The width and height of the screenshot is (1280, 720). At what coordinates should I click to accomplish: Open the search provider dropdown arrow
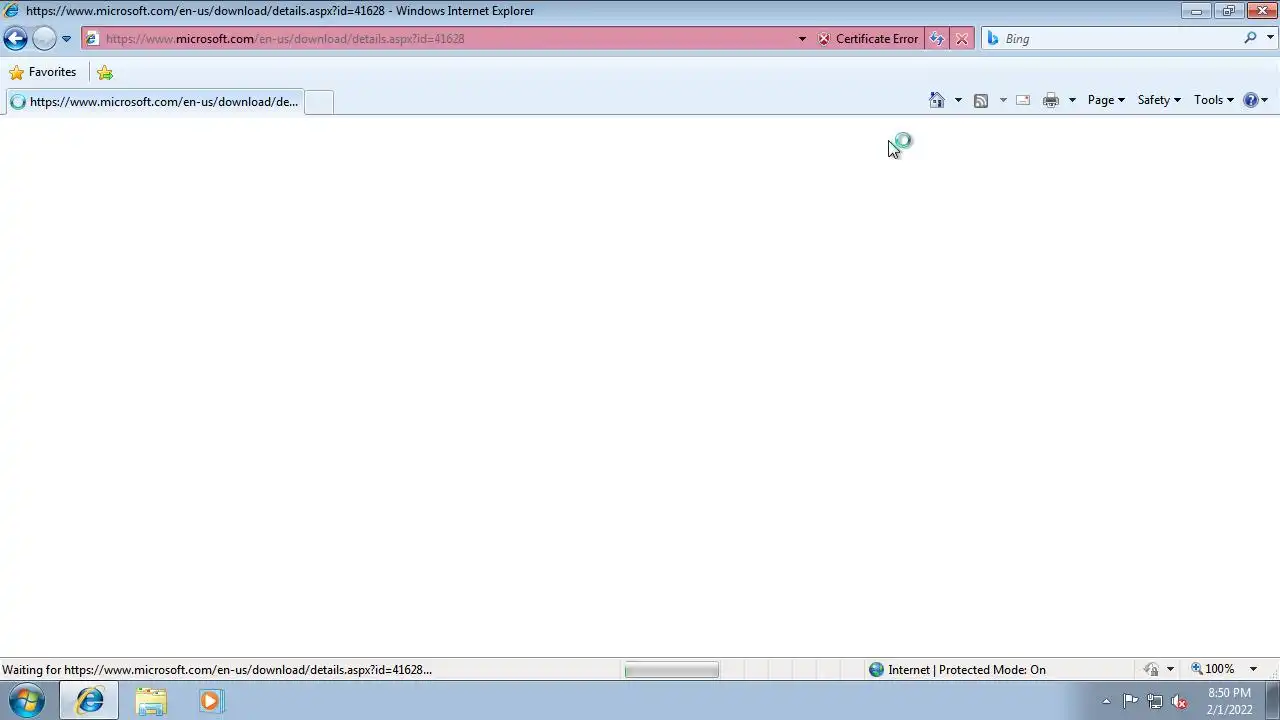coord(1271,38)
